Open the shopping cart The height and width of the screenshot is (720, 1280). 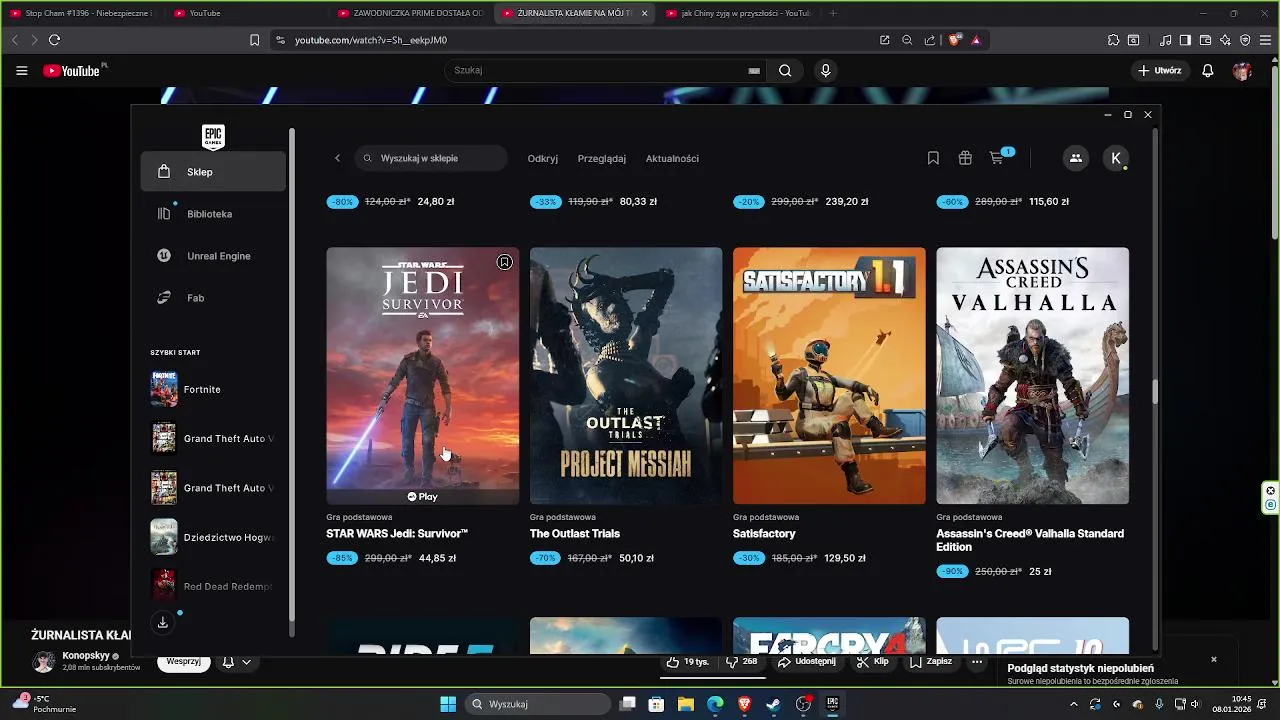coord(997,158)
